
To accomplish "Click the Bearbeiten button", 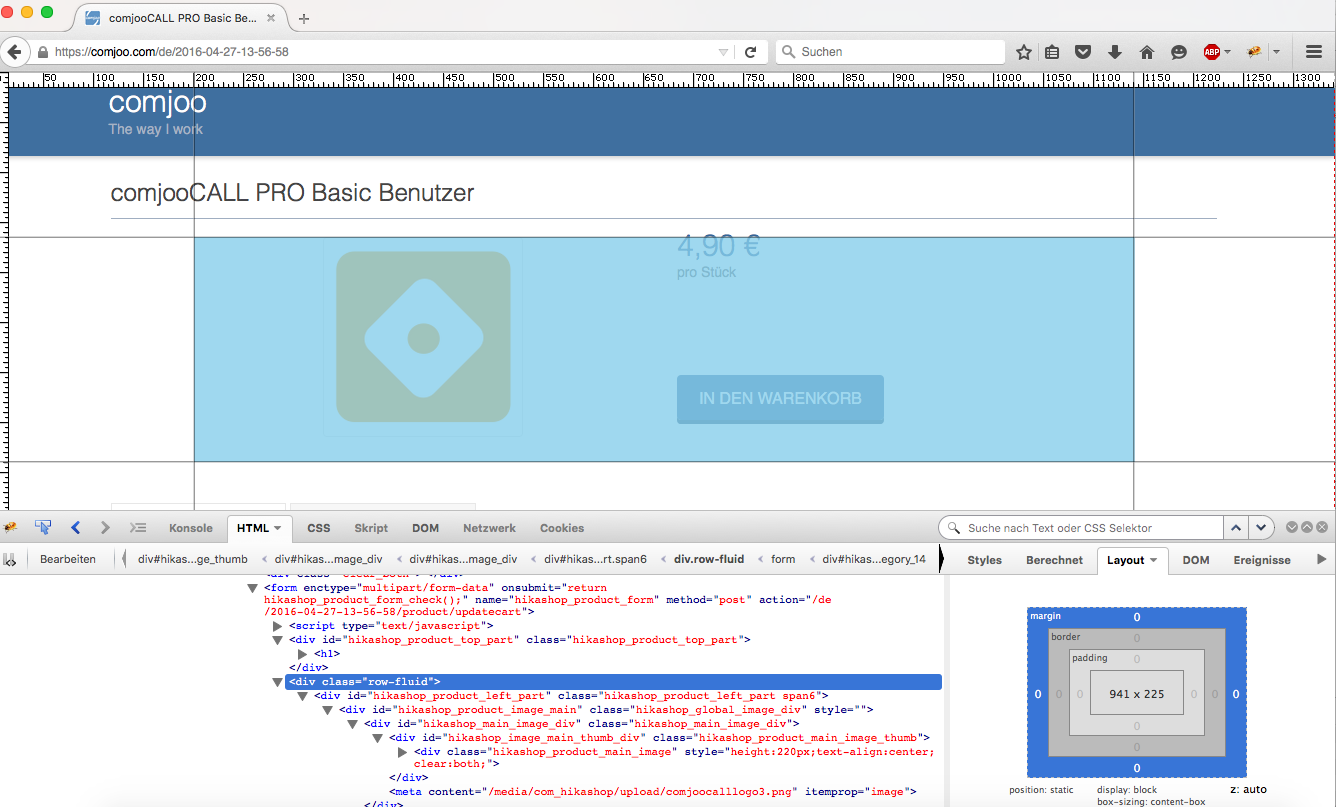I will click(68, 560).
